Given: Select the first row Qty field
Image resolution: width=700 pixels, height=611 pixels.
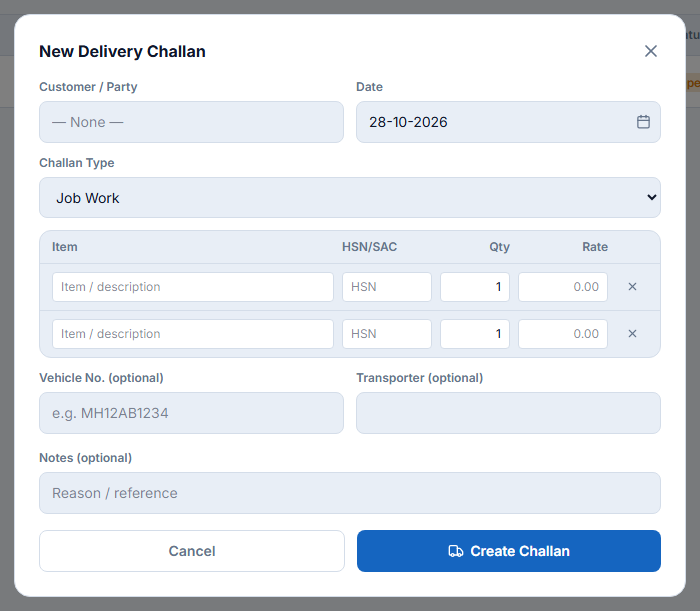Looking at the screenshot, I should click(x=475, y=287).
